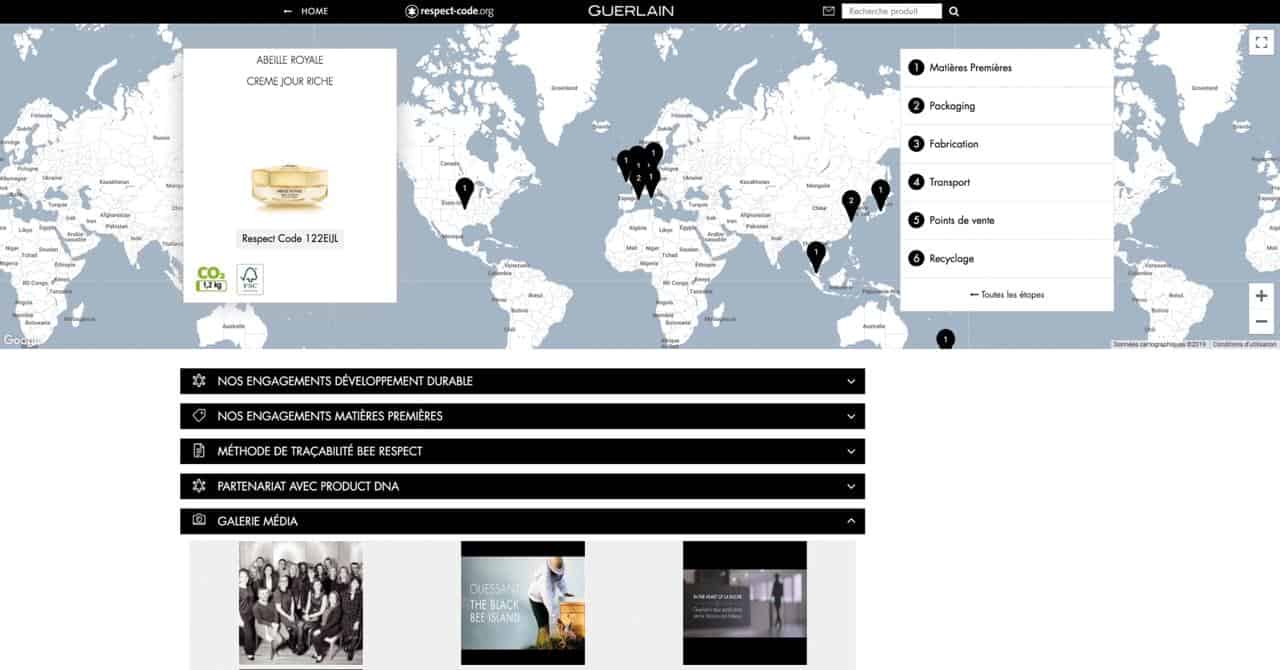Click Toutes les étapes link
Image resolution: width=1280 pixels, height=670 pixels.
1007,295
